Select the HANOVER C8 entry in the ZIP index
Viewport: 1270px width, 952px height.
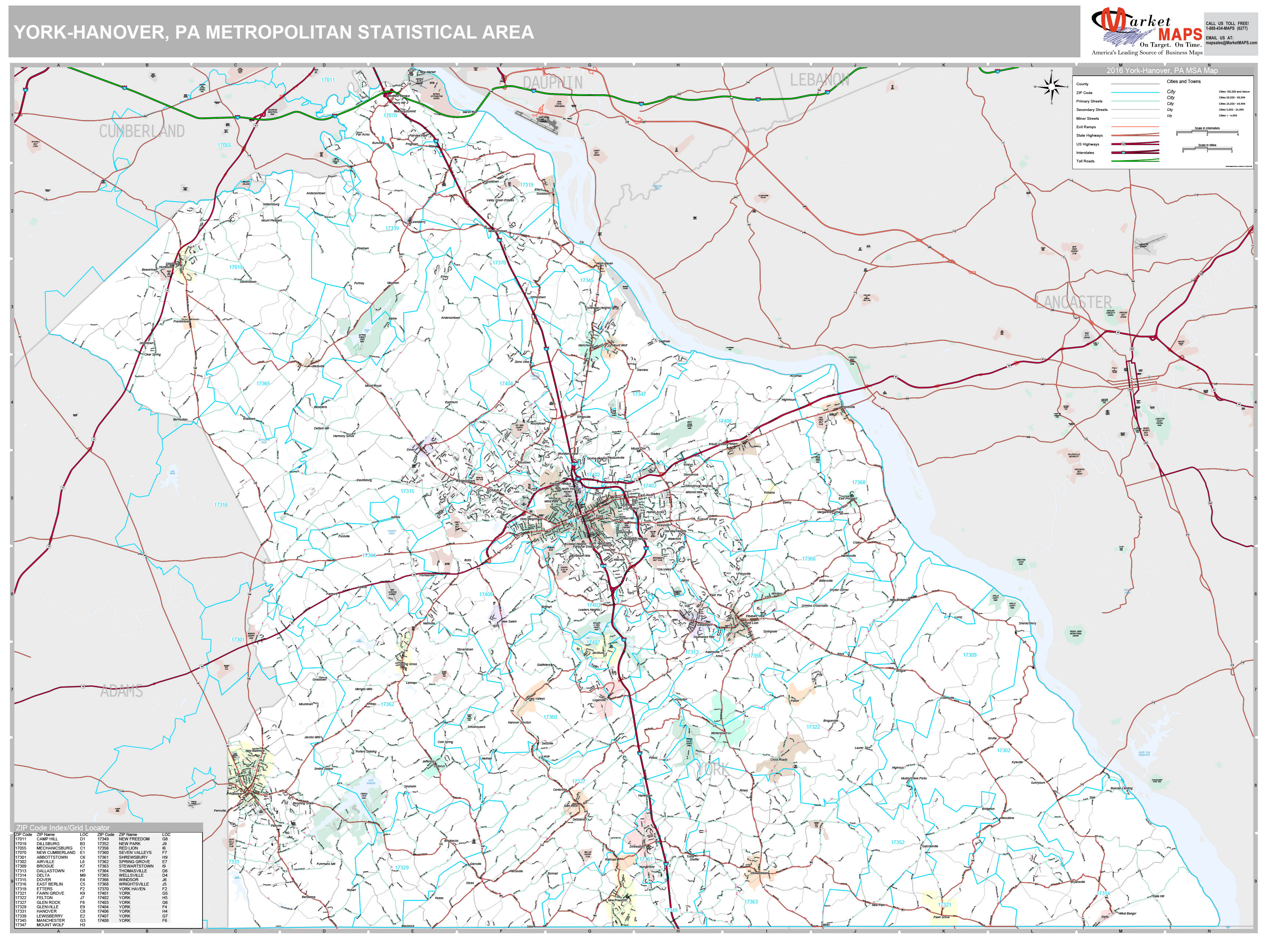click(47, 911)
